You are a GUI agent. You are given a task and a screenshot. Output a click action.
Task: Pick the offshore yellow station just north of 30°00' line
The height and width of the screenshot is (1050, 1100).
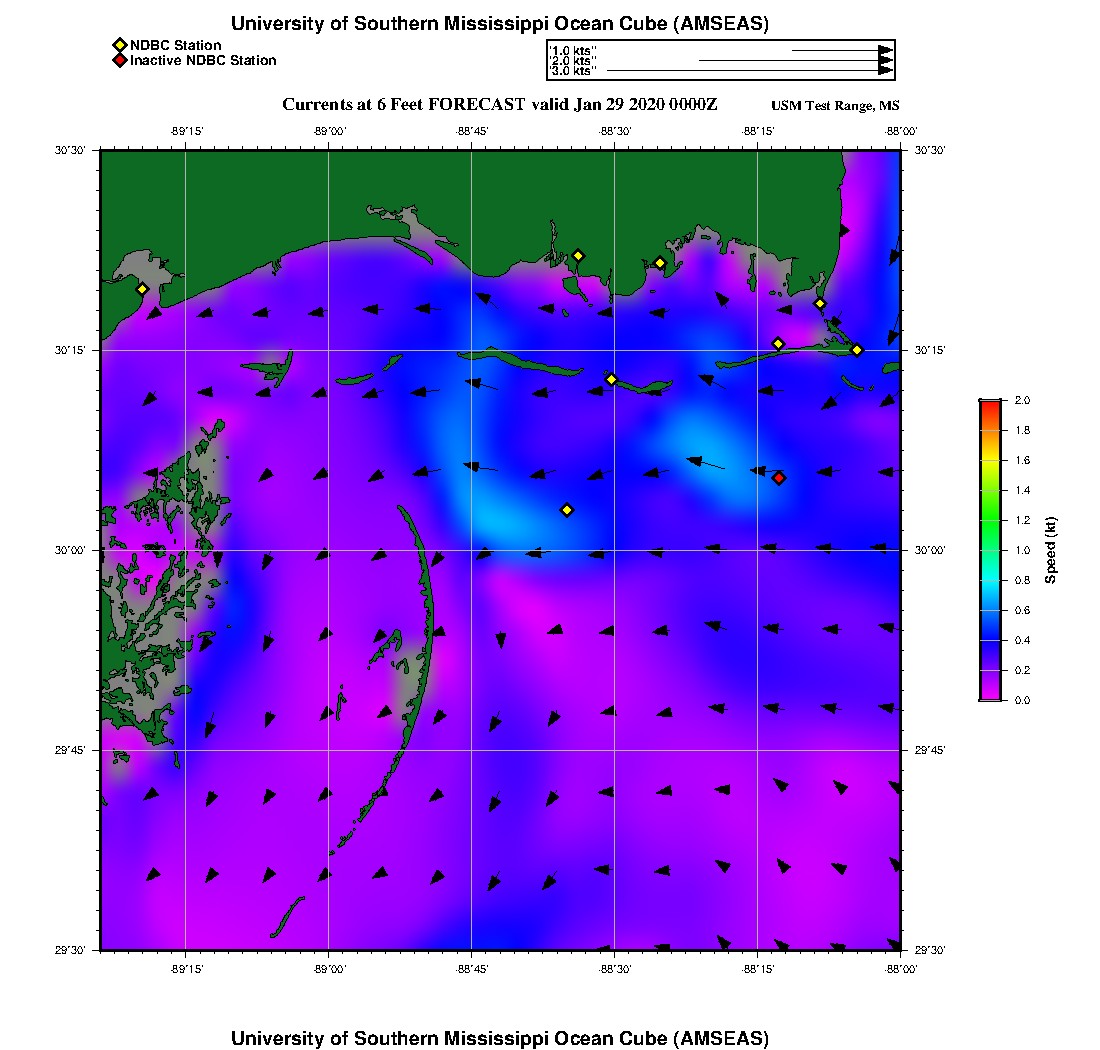(567, 510)
